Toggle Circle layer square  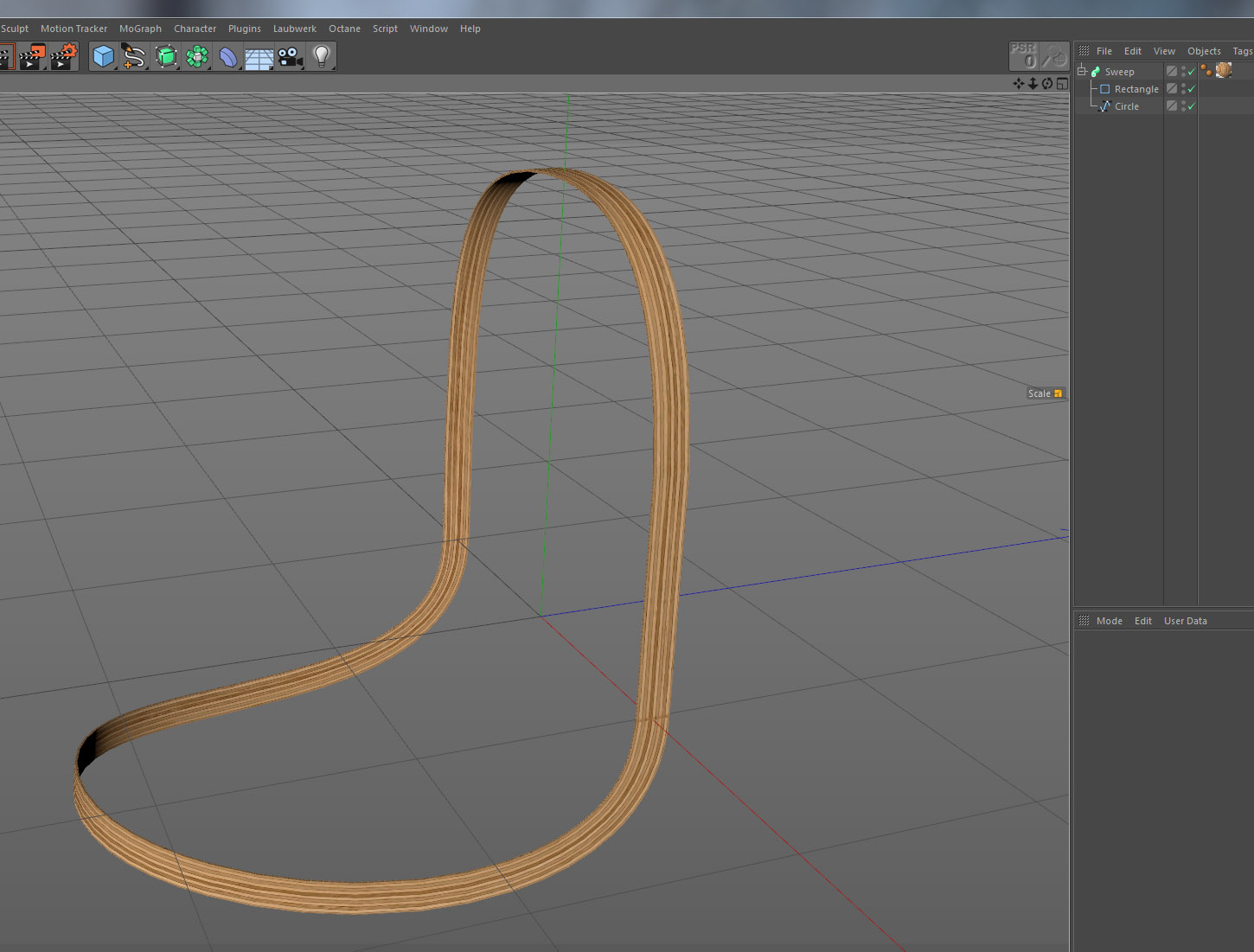point(1172,106)
